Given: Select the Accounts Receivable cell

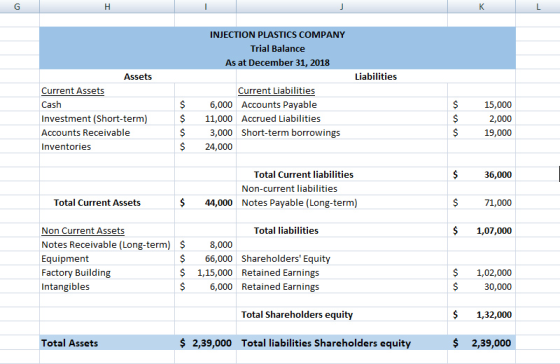Looking at the screenshot, I should tap(107, 133).
